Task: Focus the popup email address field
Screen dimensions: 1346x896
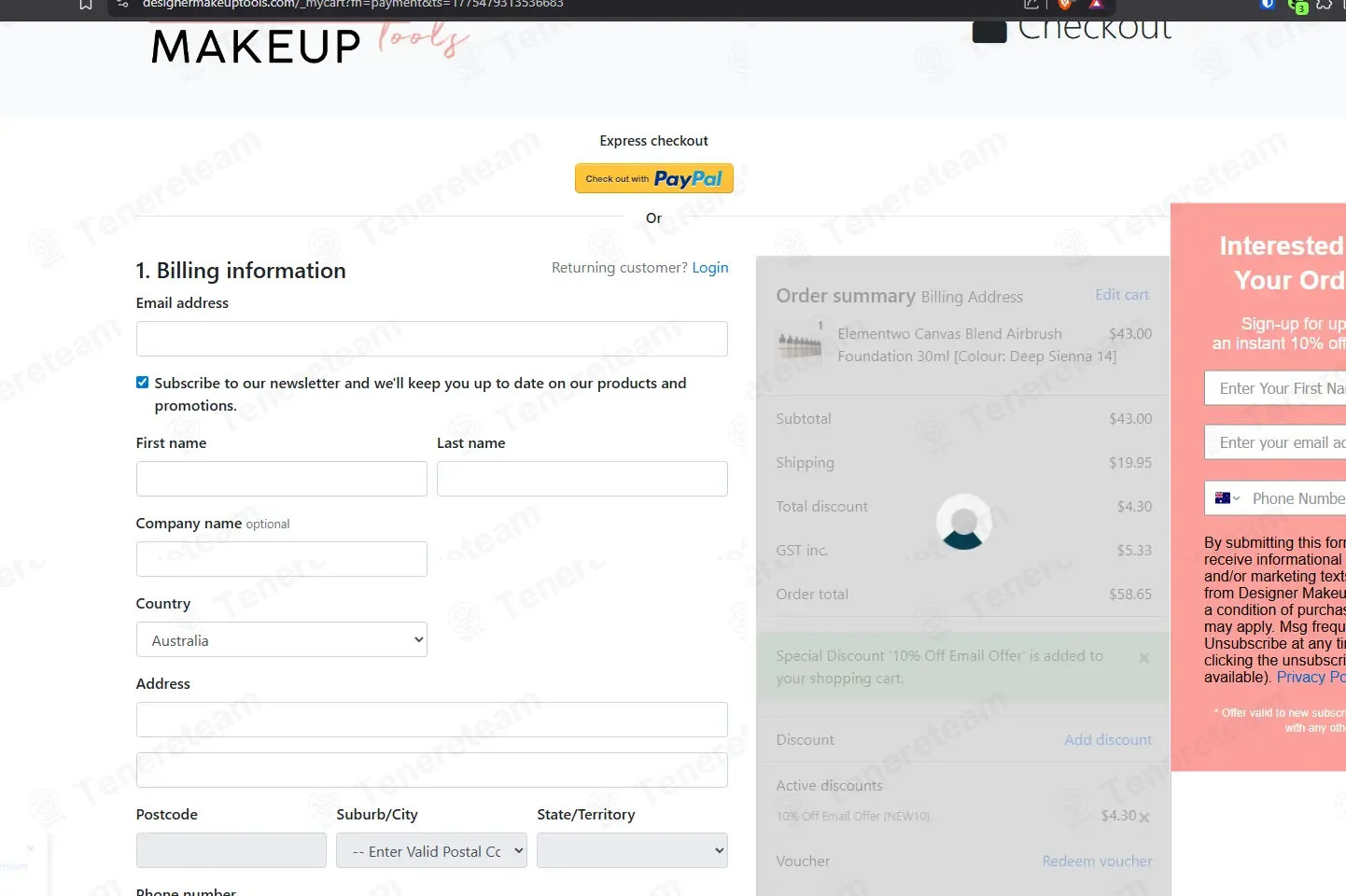Action: click(1275, 442)
